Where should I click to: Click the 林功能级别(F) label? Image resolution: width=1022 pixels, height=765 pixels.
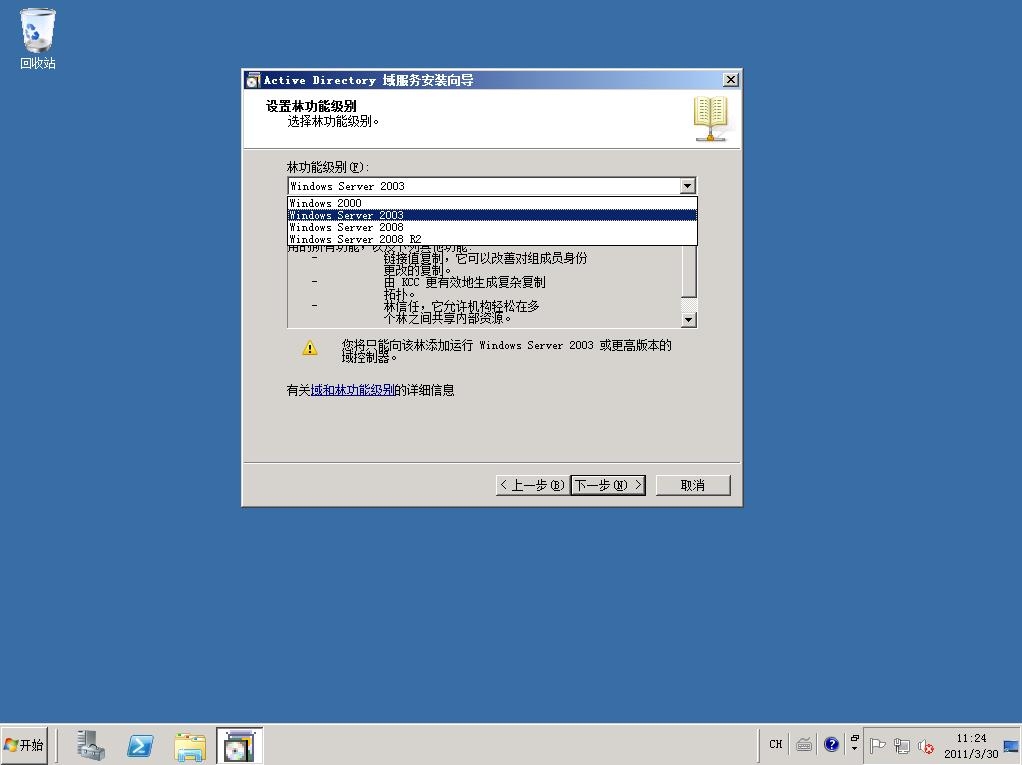pyautogui.click(x=328, y=167)
